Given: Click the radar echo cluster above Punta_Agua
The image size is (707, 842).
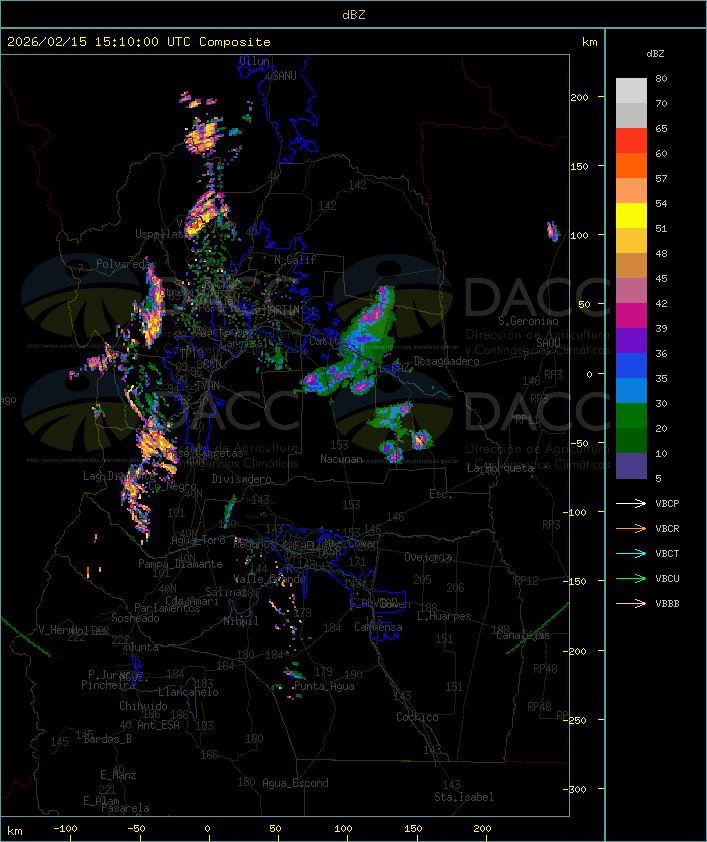Looking at the screenshot, I should tap(295, 672).
